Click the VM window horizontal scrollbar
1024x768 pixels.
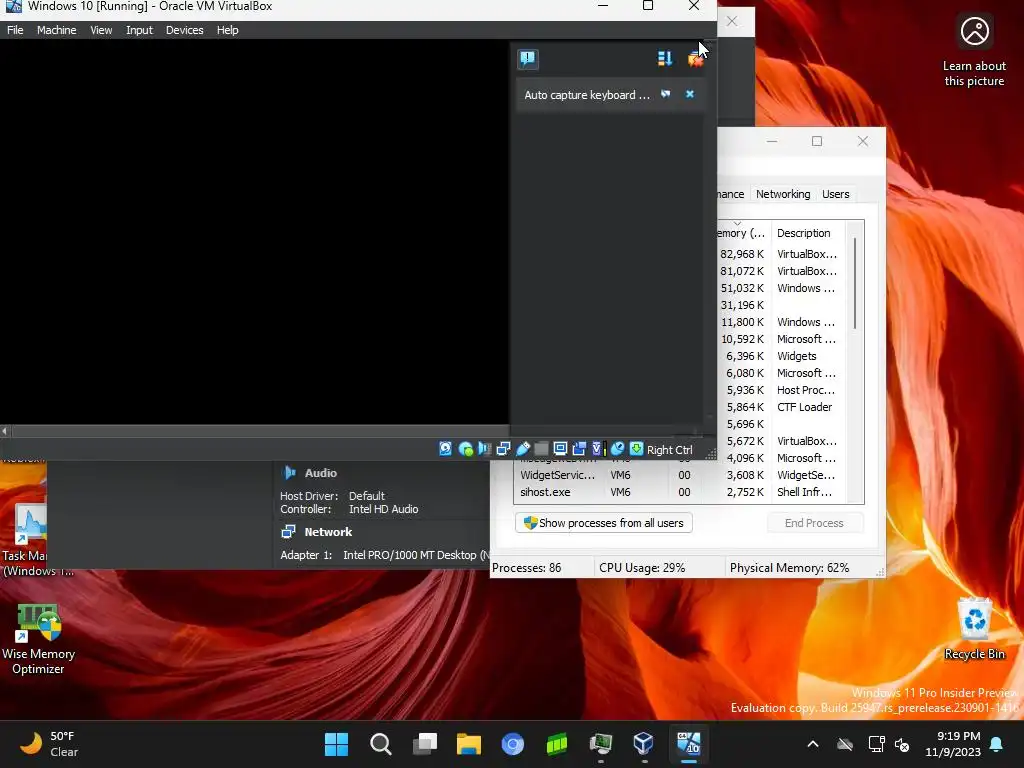[x=260, y=431]
